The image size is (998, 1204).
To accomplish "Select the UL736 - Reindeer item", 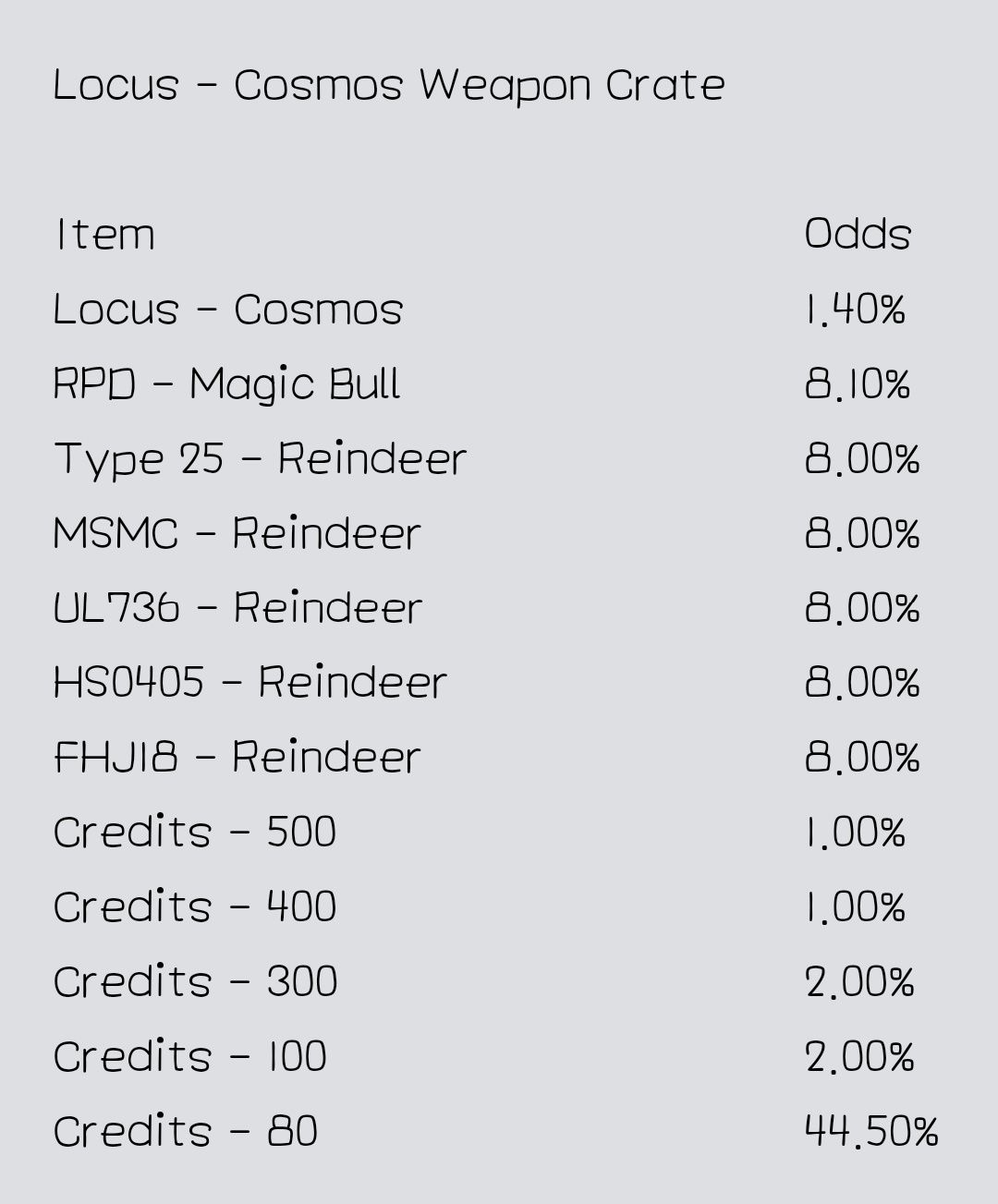I will pos(237,608).
